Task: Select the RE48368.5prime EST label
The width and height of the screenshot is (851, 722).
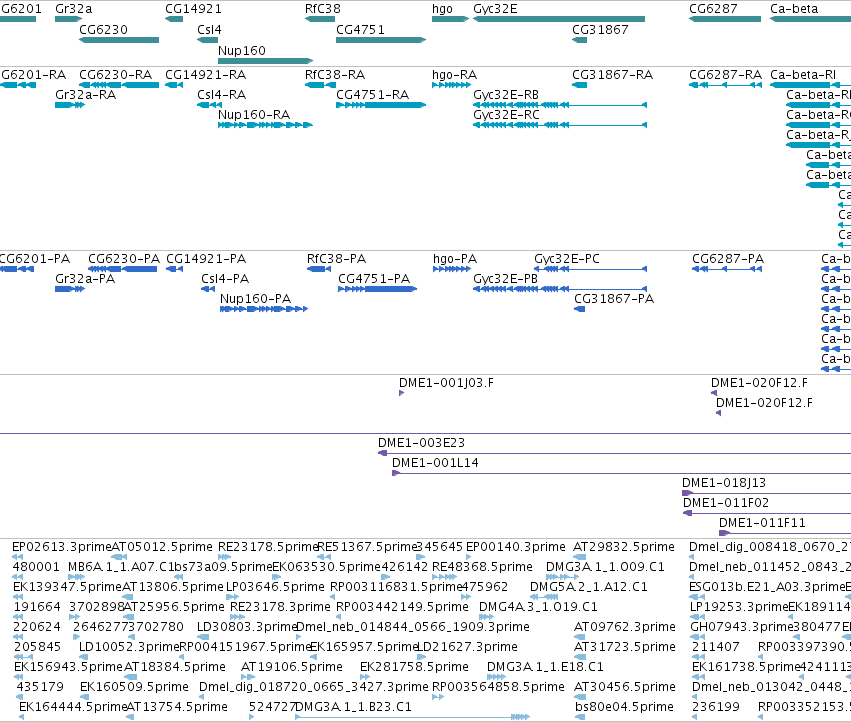Action: pos(482,567)
